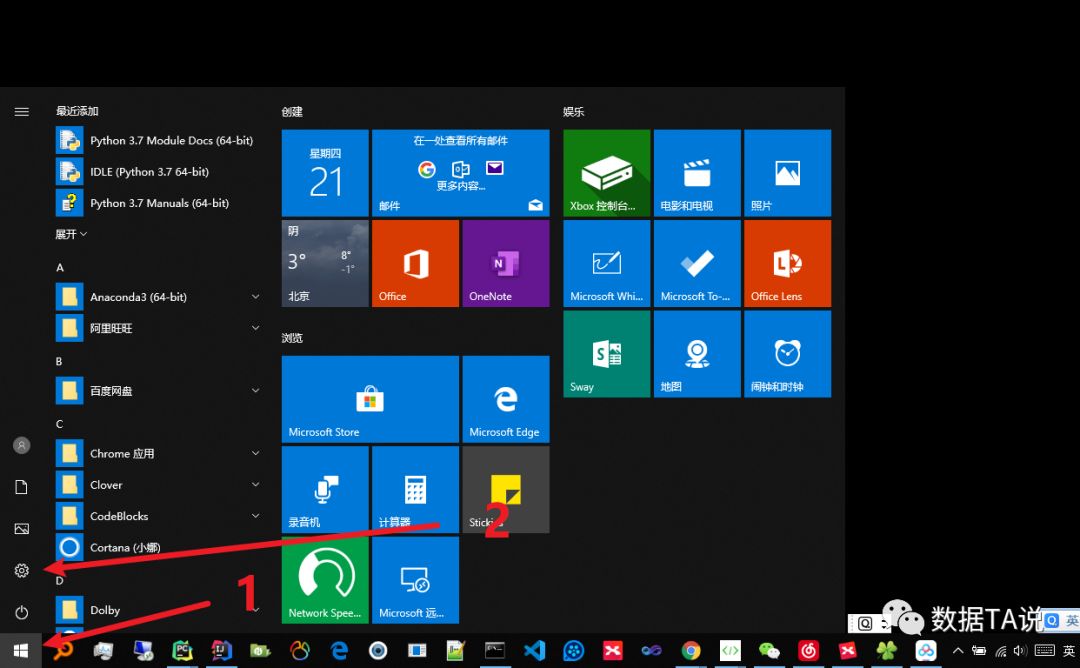The width and height of the screenshot is (1080, 668).
Task: Expand the 阿里旺旺 folder chevron
Action: click(256, 328)
